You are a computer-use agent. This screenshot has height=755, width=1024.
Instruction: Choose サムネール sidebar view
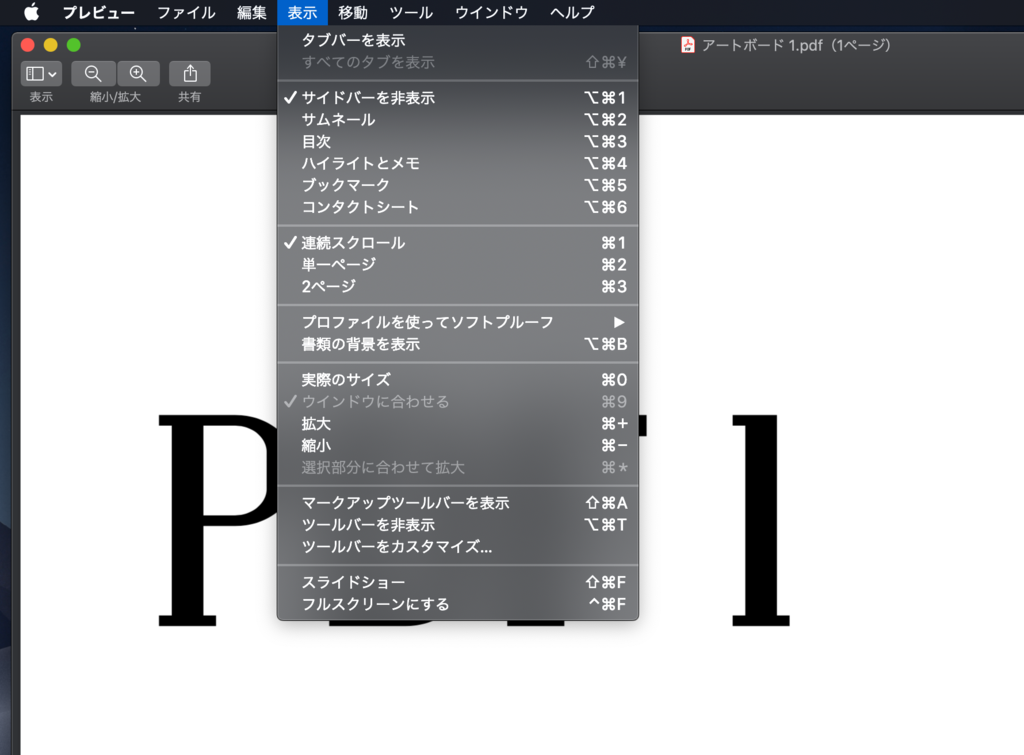pyautogui.click(x=458, y=120)
